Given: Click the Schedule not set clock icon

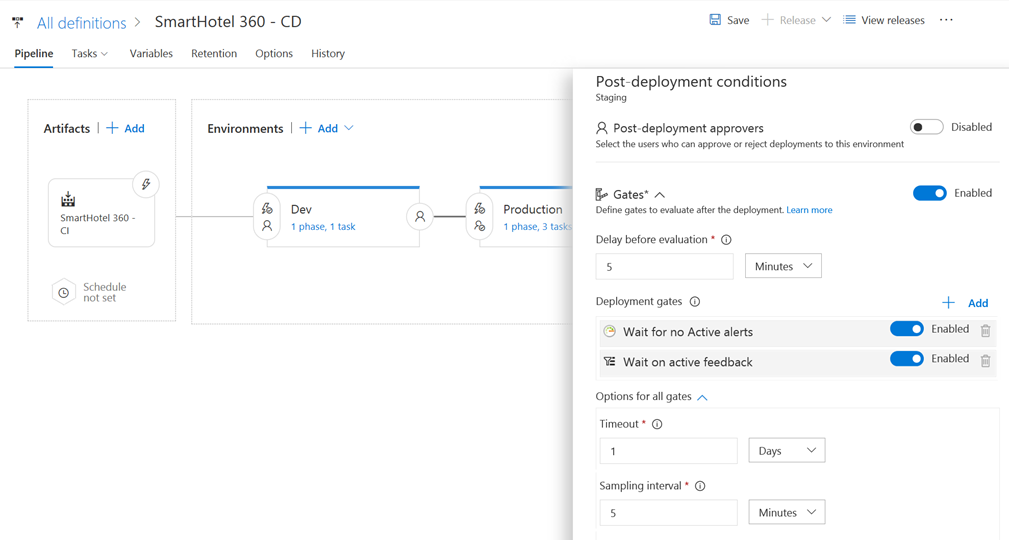Looking at the screenshot, I should pyautogui.click(x=63, y=292).
